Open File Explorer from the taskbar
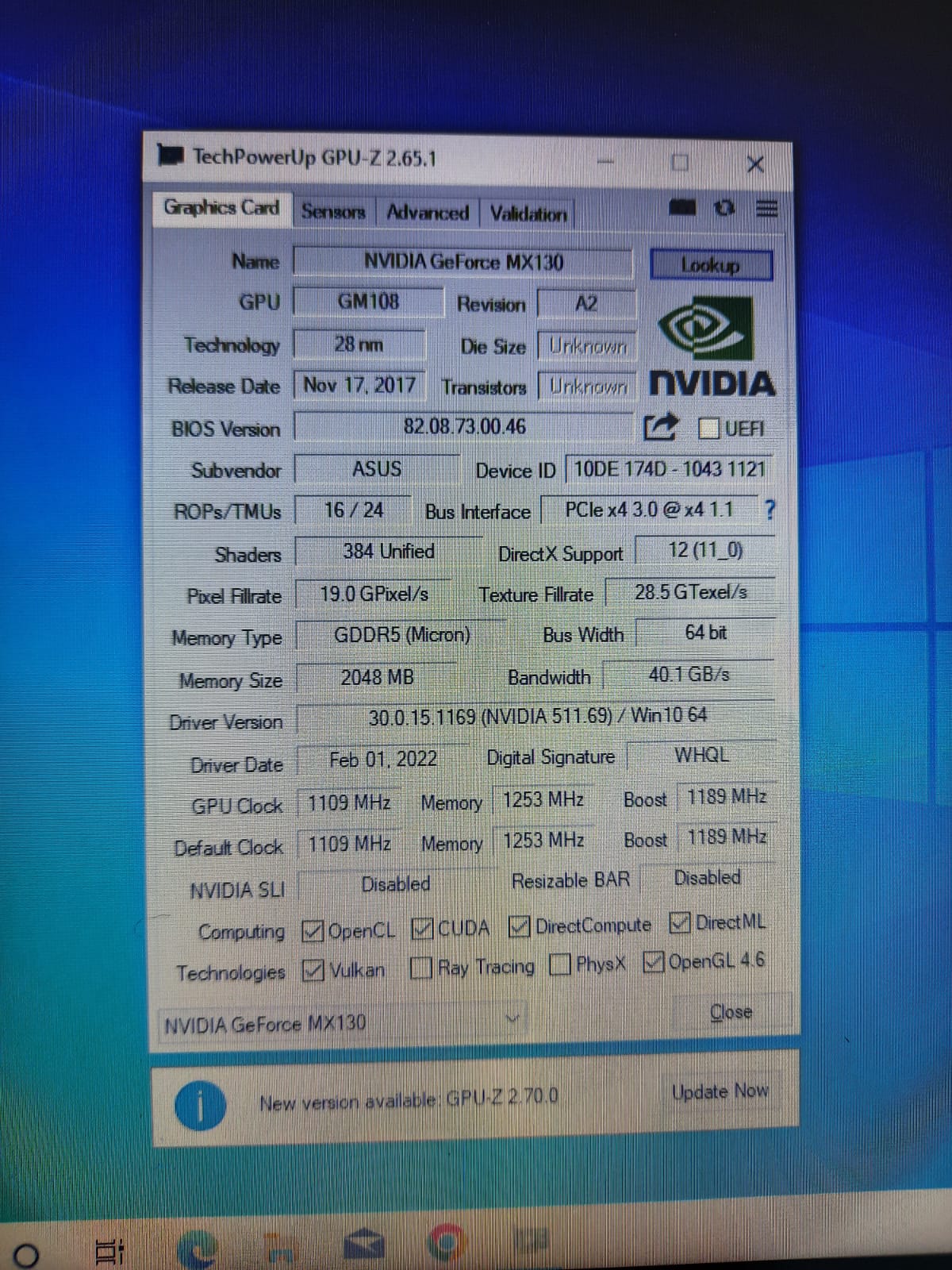The width and height of the screenshot is (952, 1270). tap(279, 1249)
